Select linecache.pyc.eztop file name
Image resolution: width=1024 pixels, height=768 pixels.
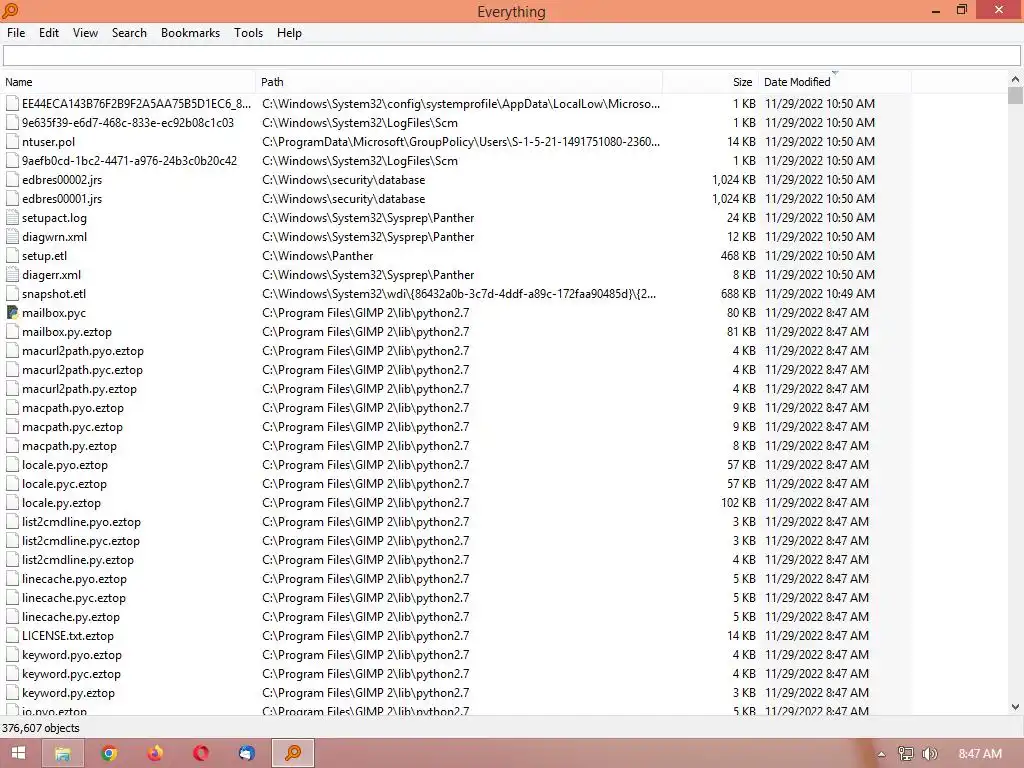tap(74, 598)
